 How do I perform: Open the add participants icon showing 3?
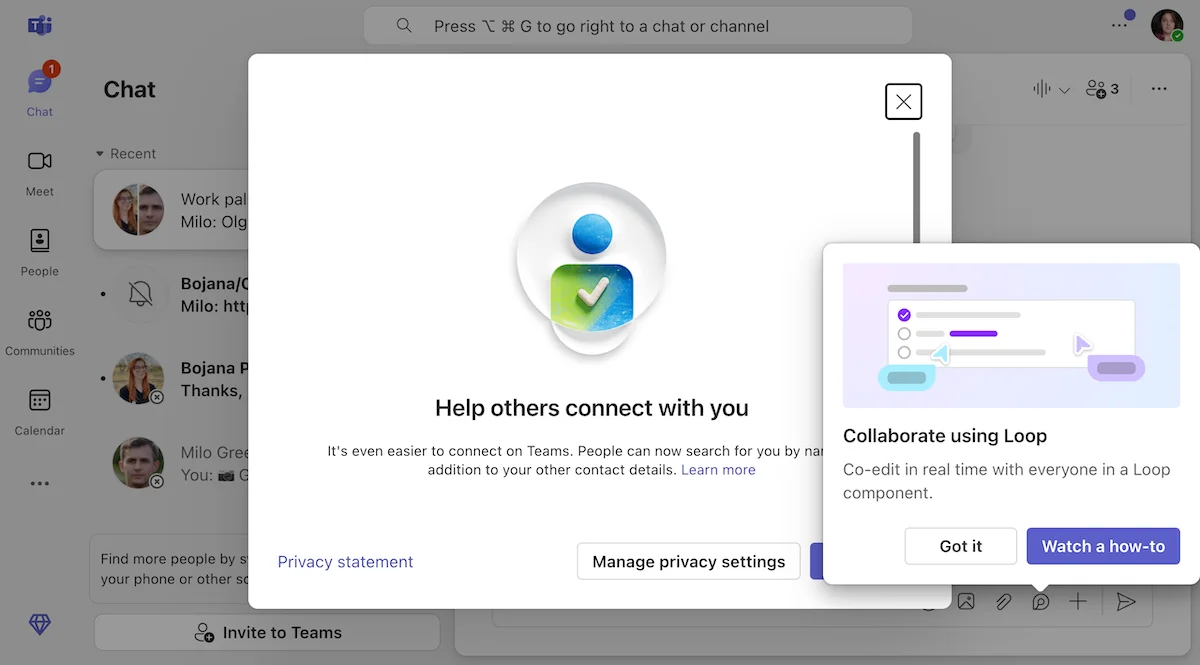[x=1102, y=89]
